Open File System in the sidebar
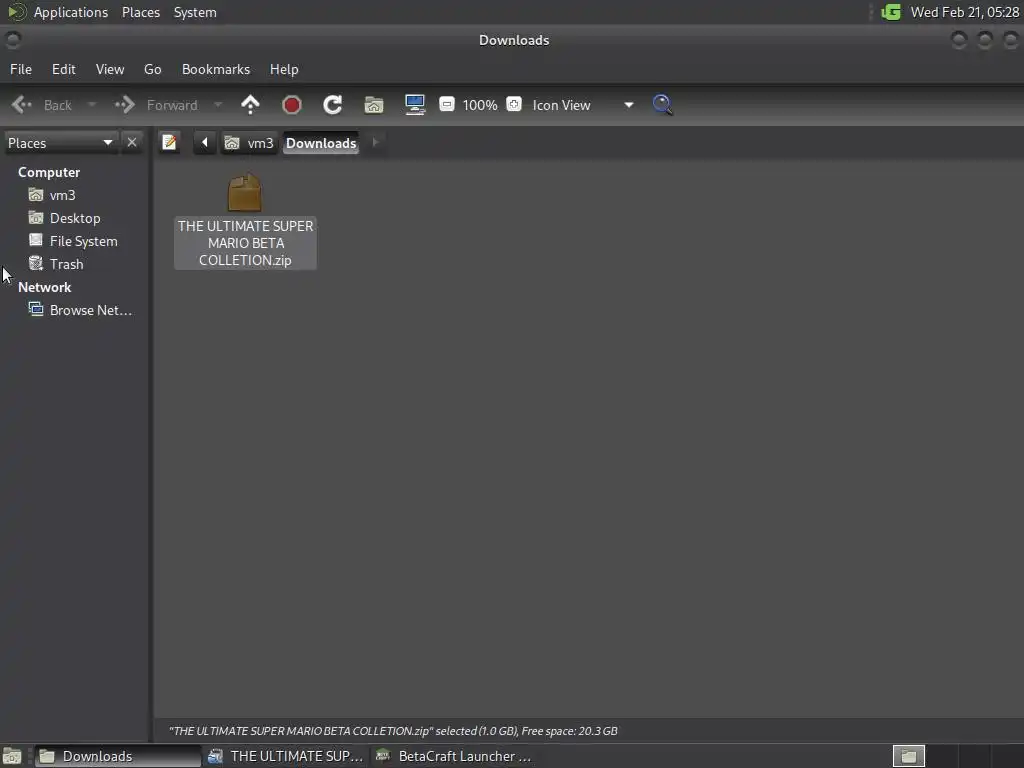Viewport: 1024px width, 768px height. [83, 241]
